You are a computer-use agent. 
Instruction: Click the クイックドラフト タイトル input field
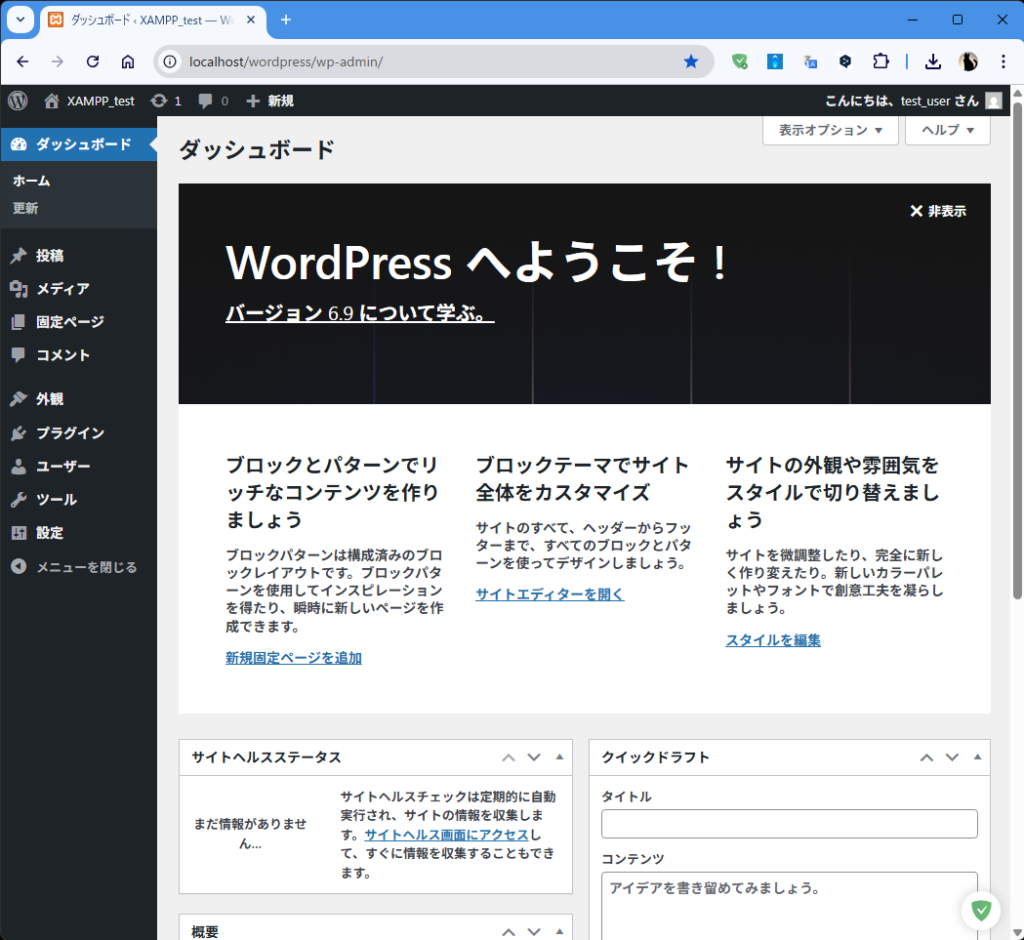pos(788,824)
